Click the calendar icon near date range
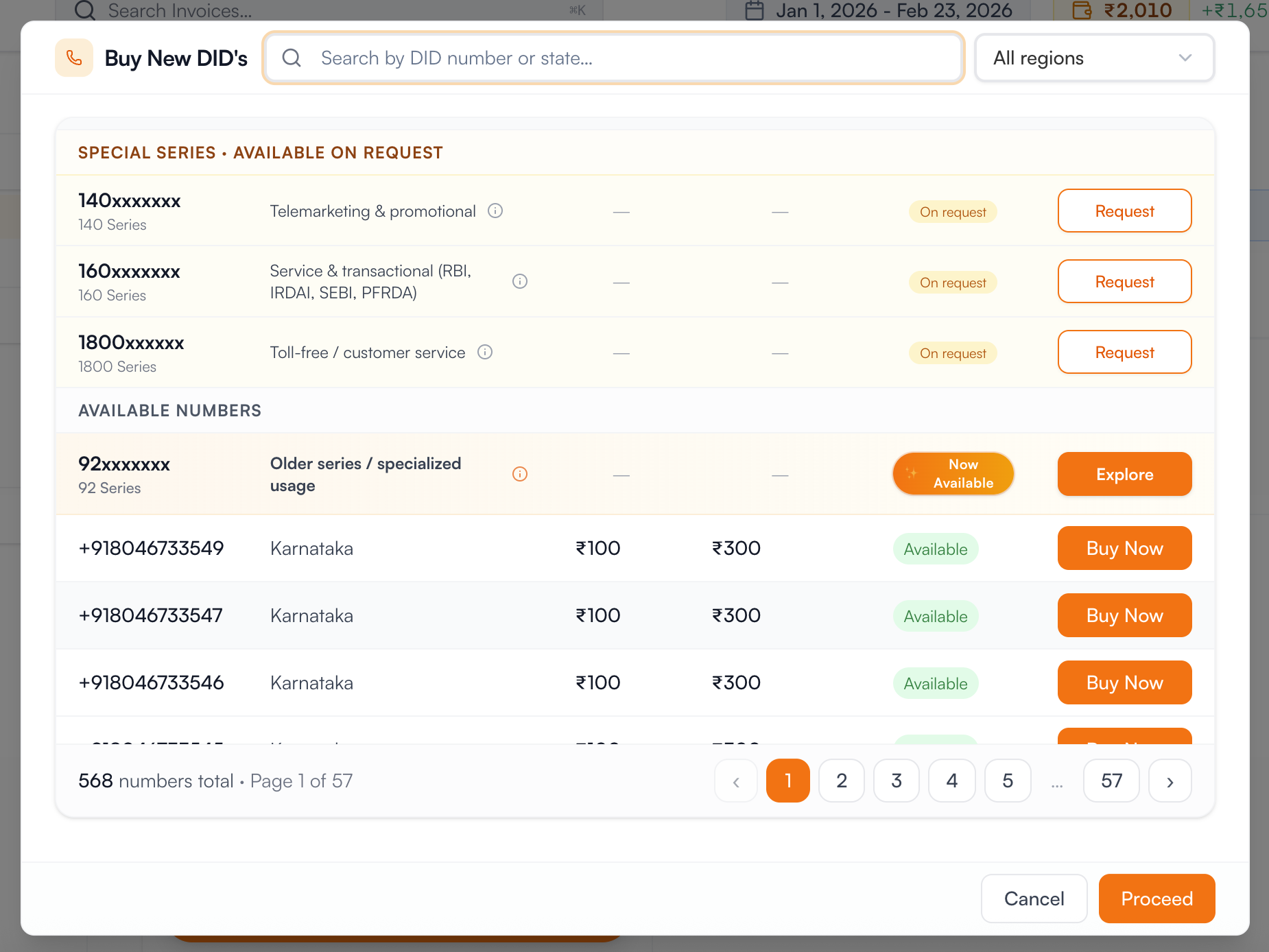The image size is (1269, 952). point(755,10)
